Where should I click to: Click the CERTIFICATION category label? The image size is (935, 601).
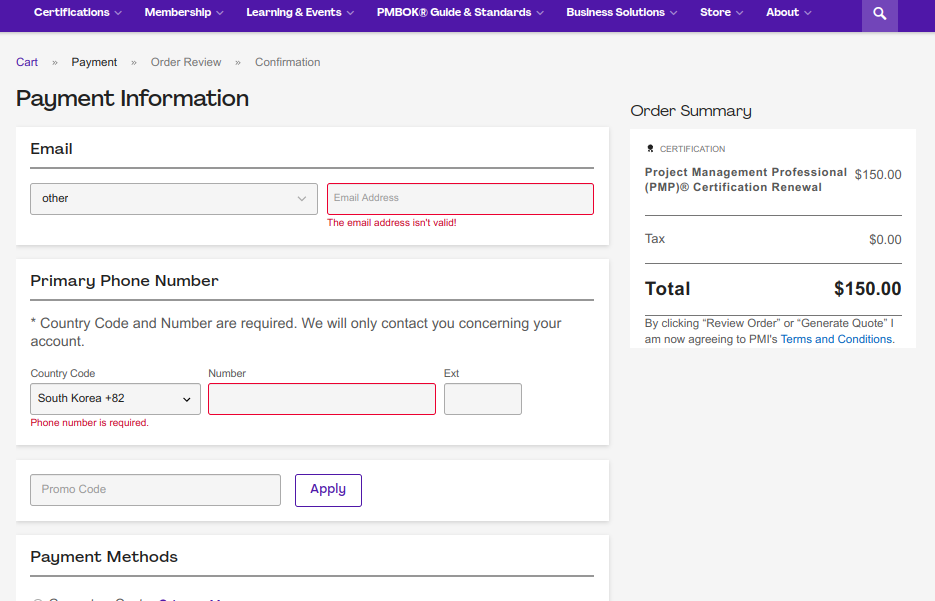(x=692, y=149)
